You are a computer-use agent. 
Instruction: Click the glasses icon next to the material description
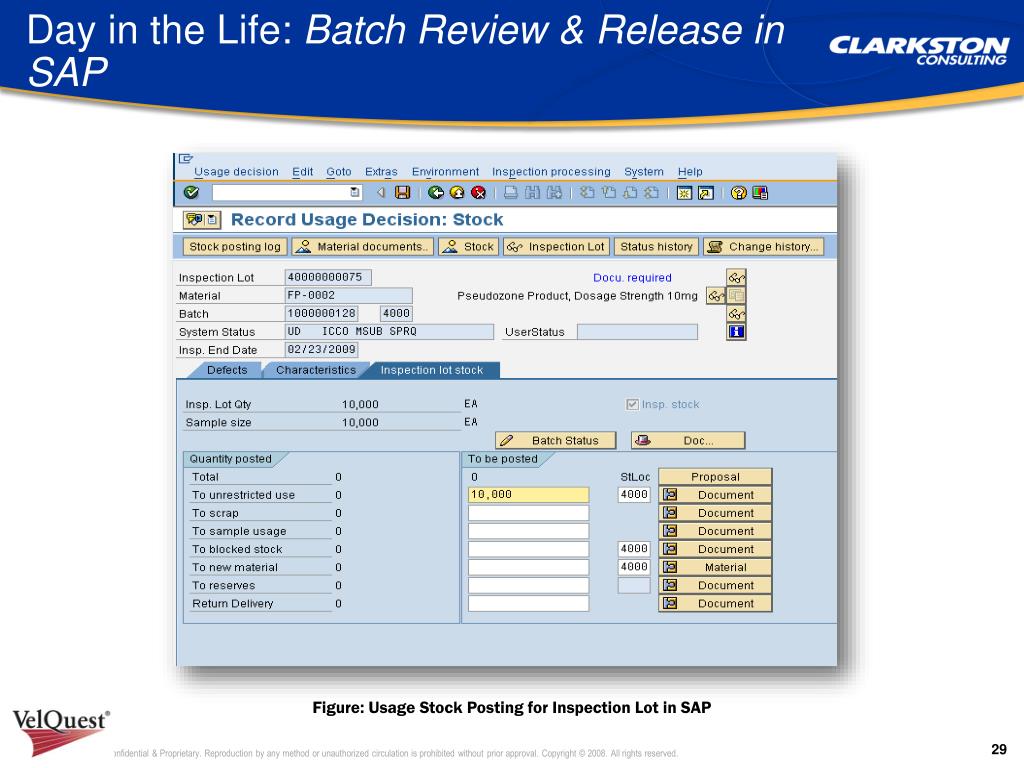(716, 296)
